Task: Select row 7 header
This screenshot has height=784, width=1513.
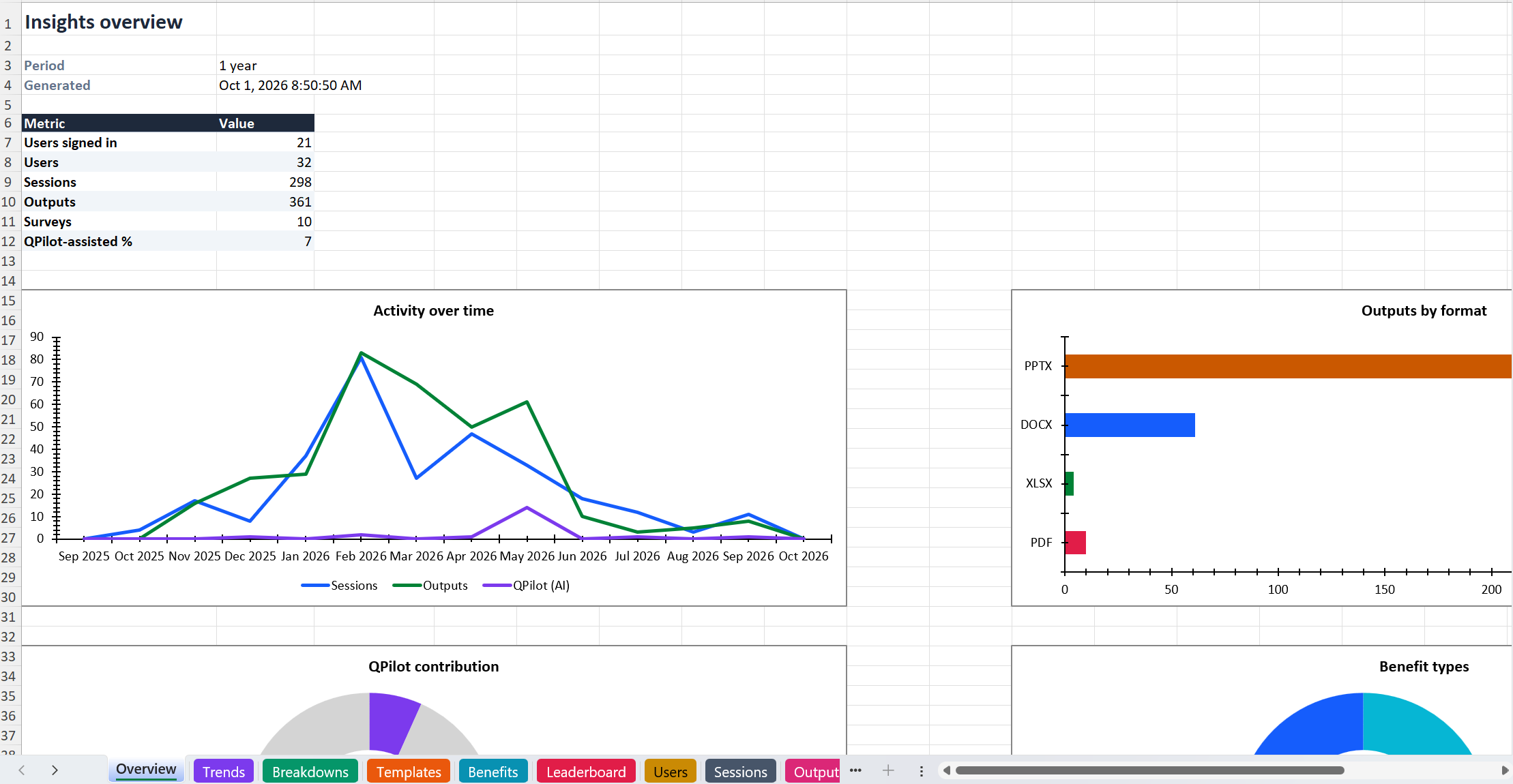Action: [x=8, y=142]
